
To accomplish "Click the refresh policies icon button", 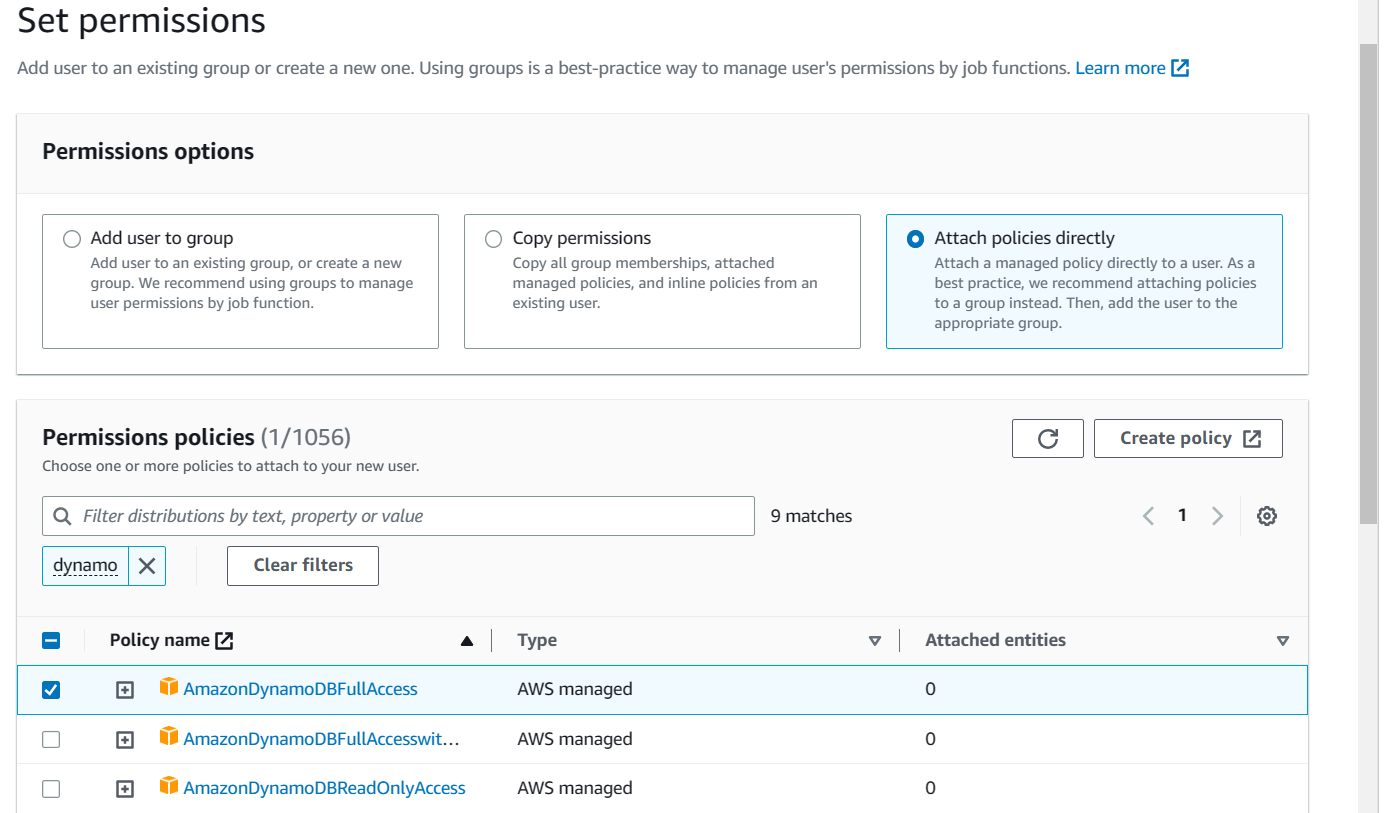I will [1047, 439].
